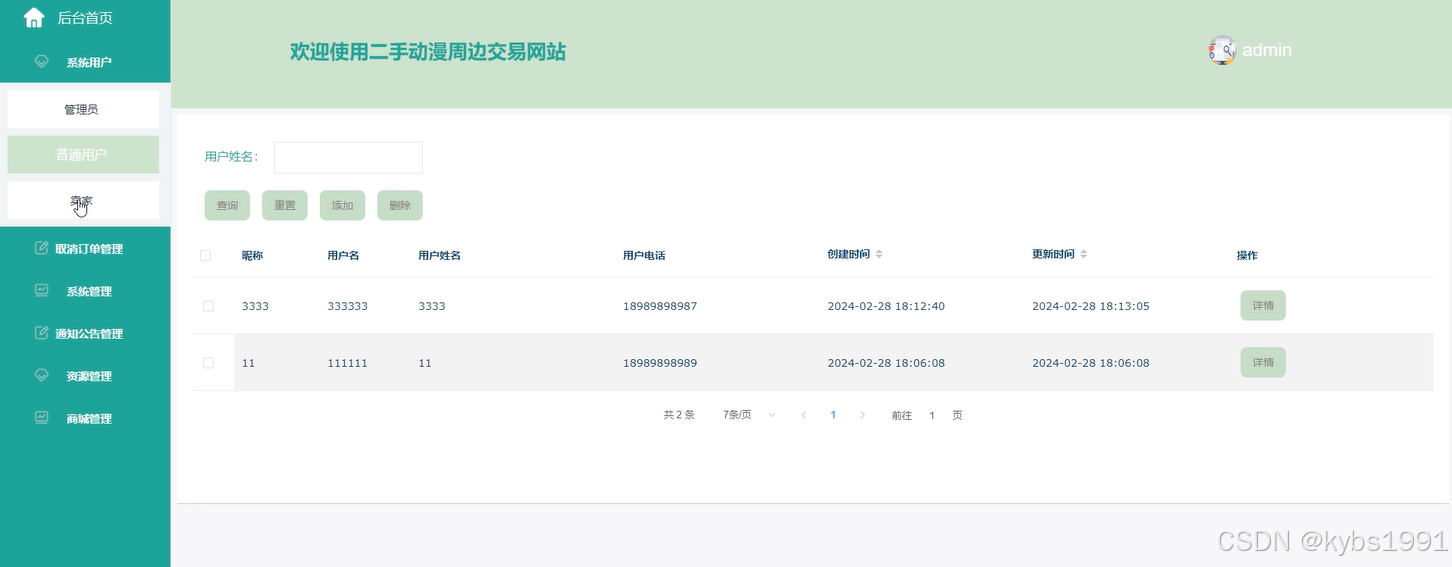The image size is (1452, 567).
Task: Click the username cell 111111
Action: point(347,363)
